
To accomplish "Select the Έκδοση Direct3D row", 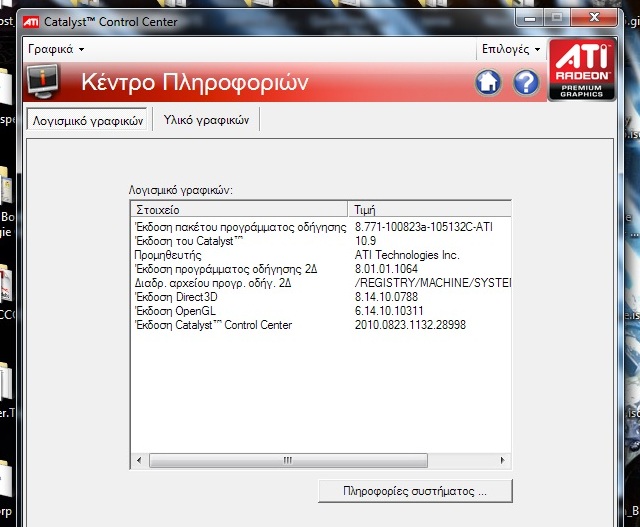I will (321, 297).
